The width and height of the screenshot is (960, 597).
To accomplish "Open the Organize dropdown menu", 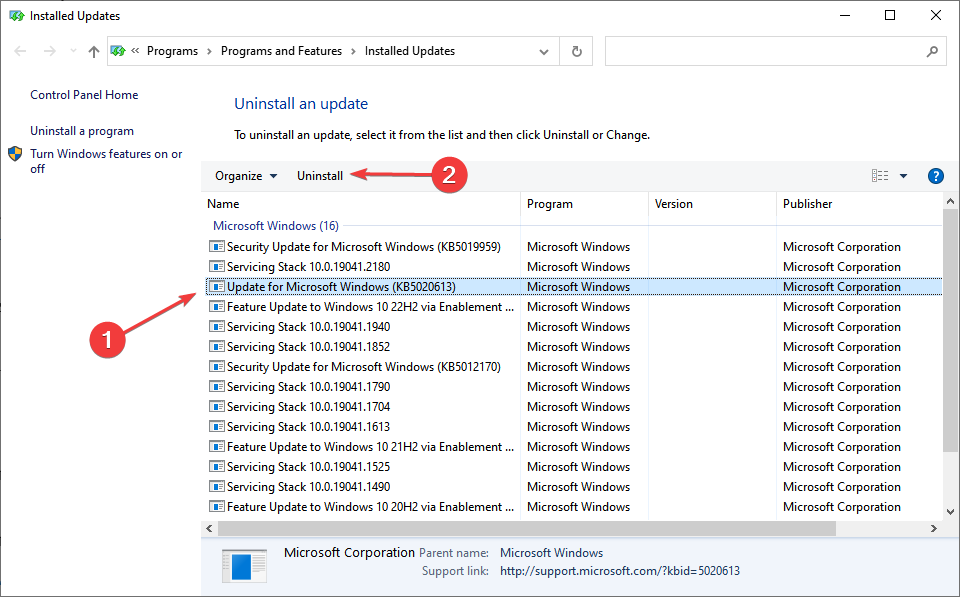I will [x=246, y=176].
